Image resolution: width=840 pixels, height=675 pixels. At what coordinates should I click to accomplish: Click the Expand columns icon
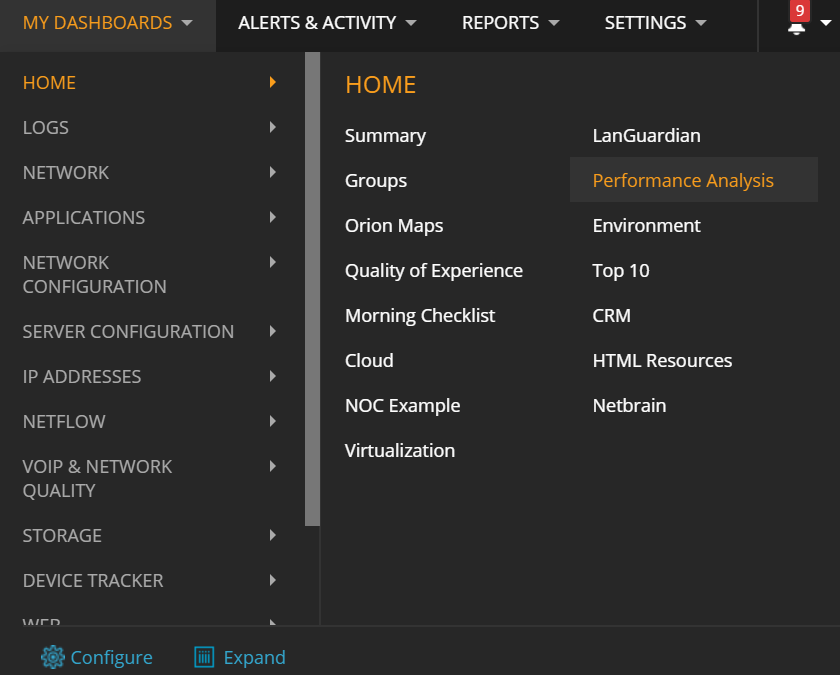204,657
